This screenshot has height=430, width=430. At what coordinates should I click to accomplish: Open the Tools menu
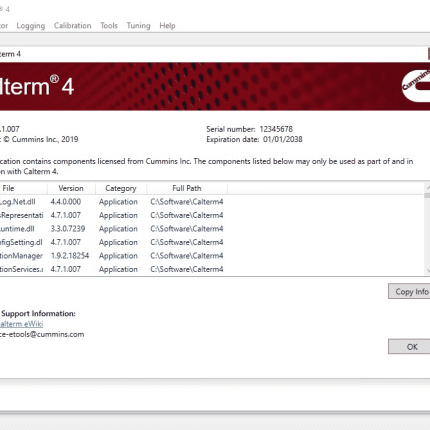coord(109,26)
